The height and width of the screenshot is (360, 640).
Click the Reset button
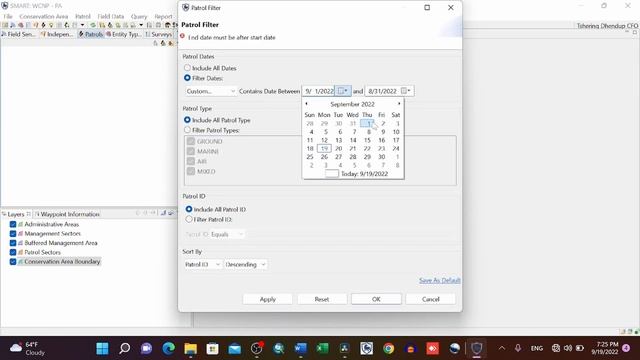click(322, 299)
